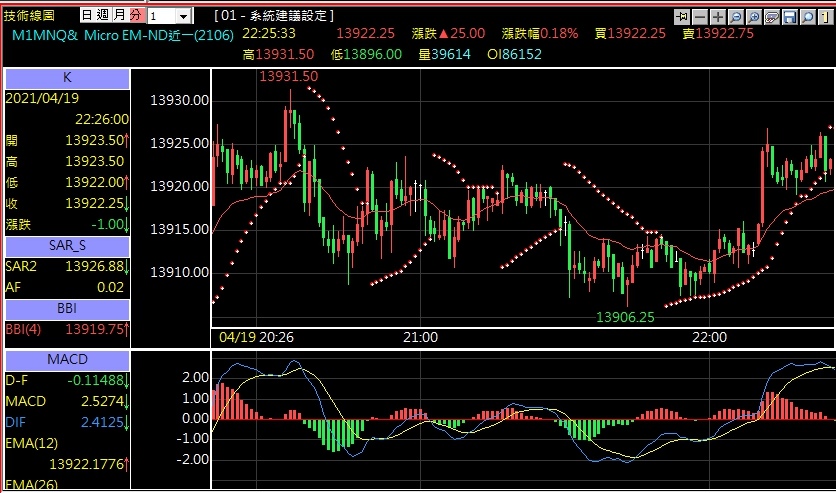Click the 13906.25 low marker on chart
This screenshot has width=836, height=493.
point(625,318)
